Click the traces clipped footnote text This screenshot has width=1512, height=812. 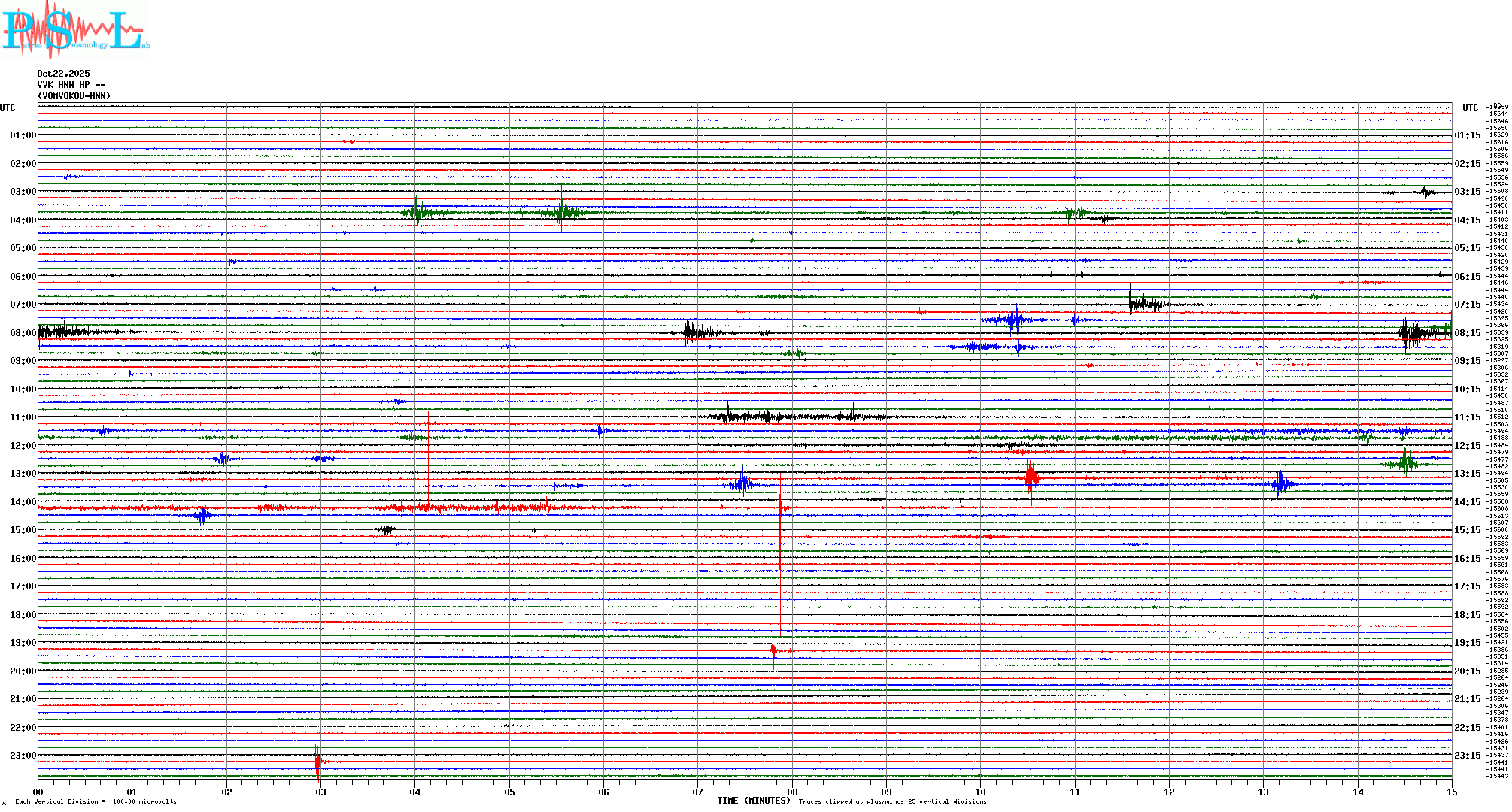point(892,801)
